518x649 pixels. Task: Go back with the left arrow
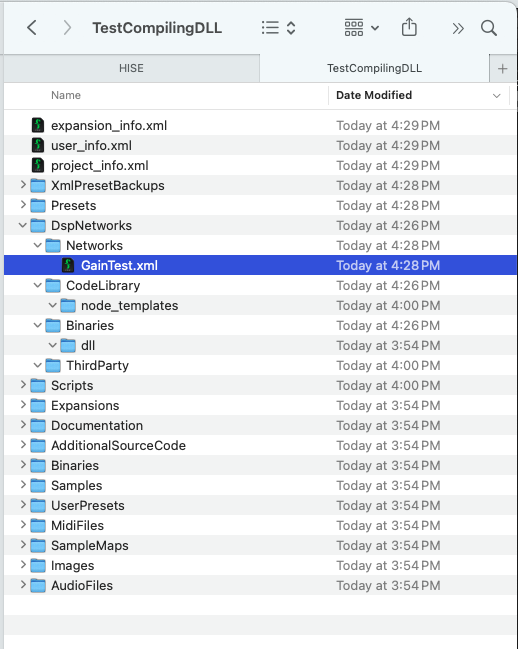tap(31, 28)
